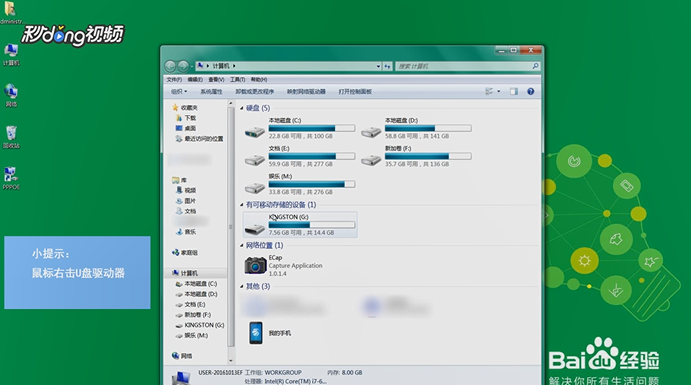Click the Forward navigation arrow button
Viewport: 691px width, 385px height.
[183, 66]
